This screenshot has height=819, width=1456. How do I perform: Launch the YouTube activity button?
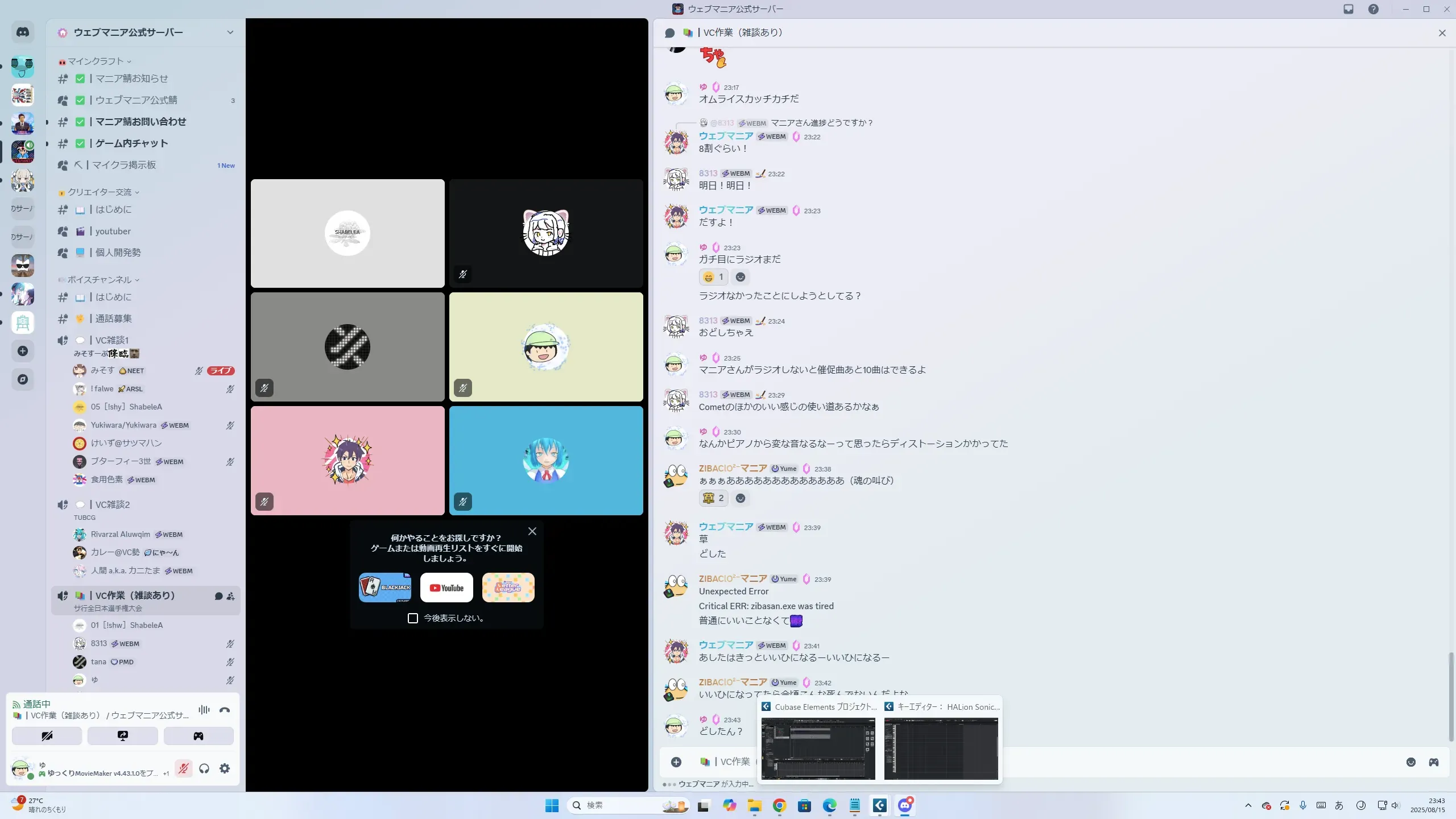click(446, 588)
